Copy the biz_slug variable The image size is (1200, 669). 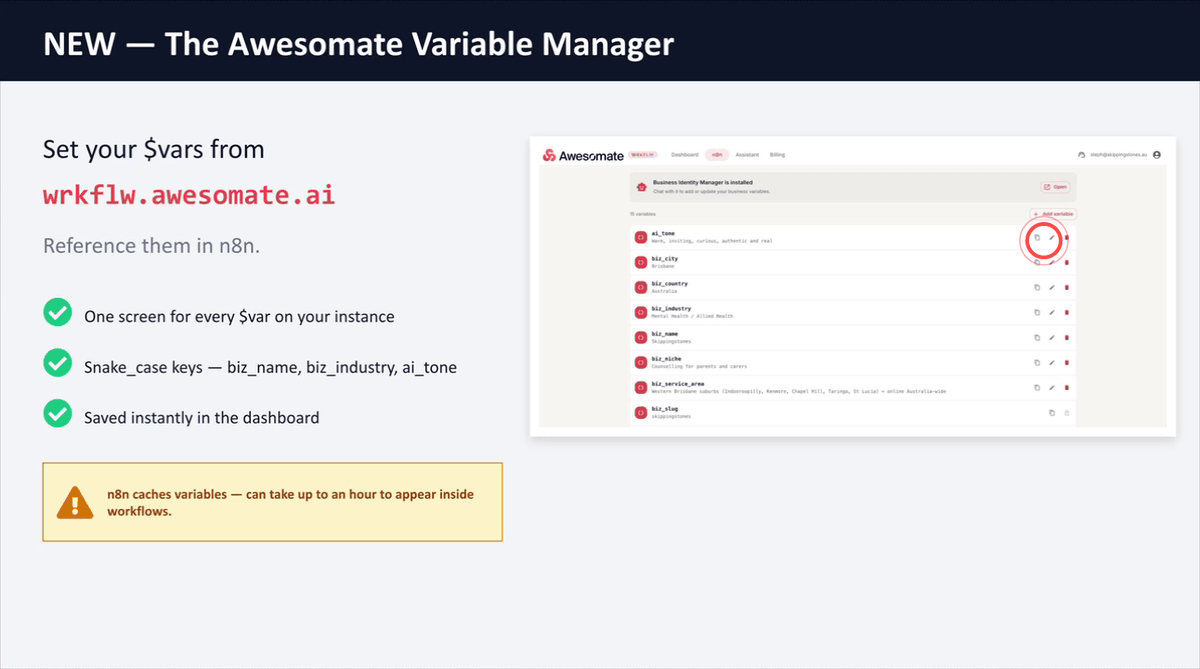pos(1051,413)
